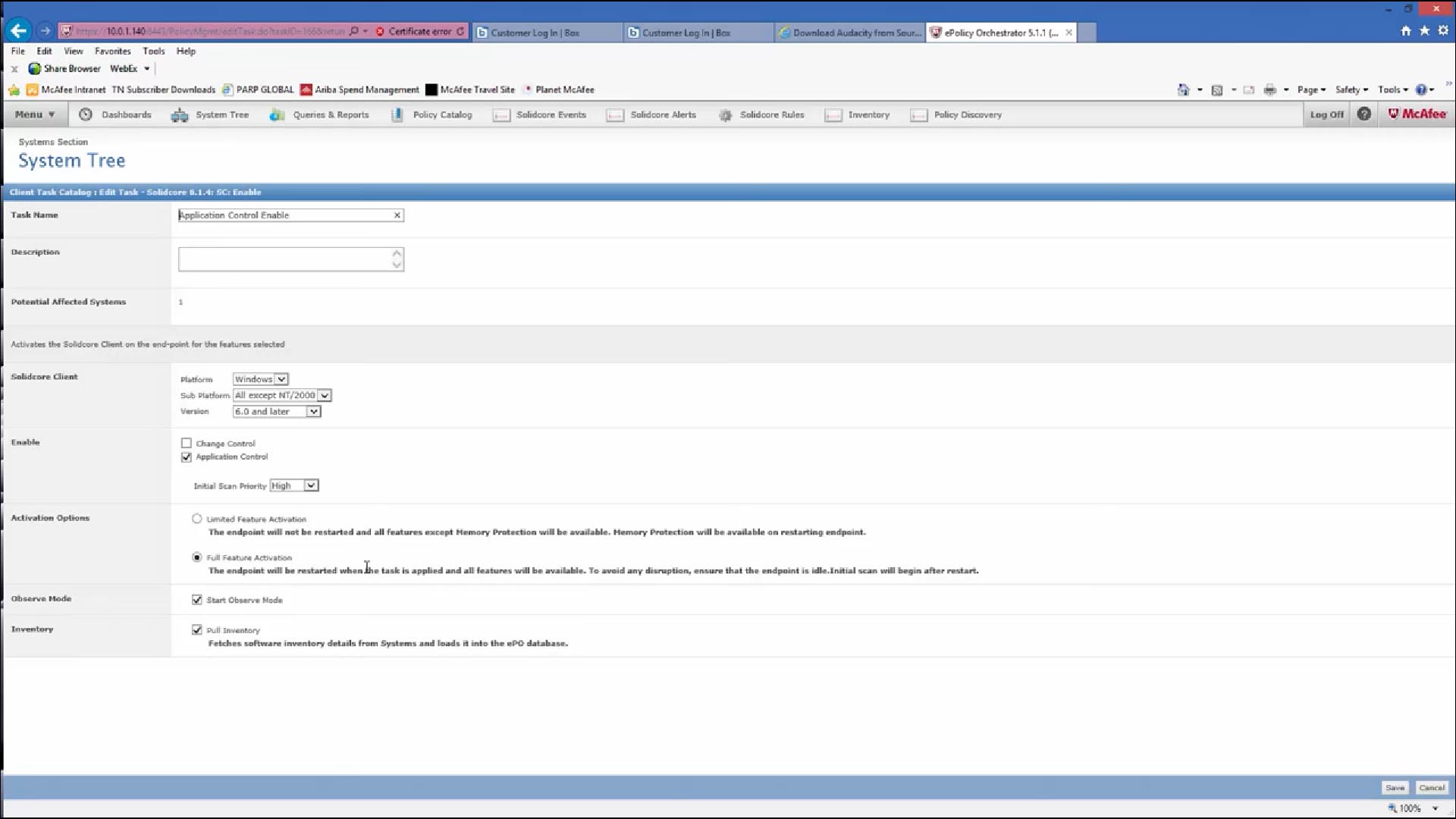Enable the Change Control checkbox
Image resolution: width=1456 pixels, height=819 pixels.
click(187, 443)
